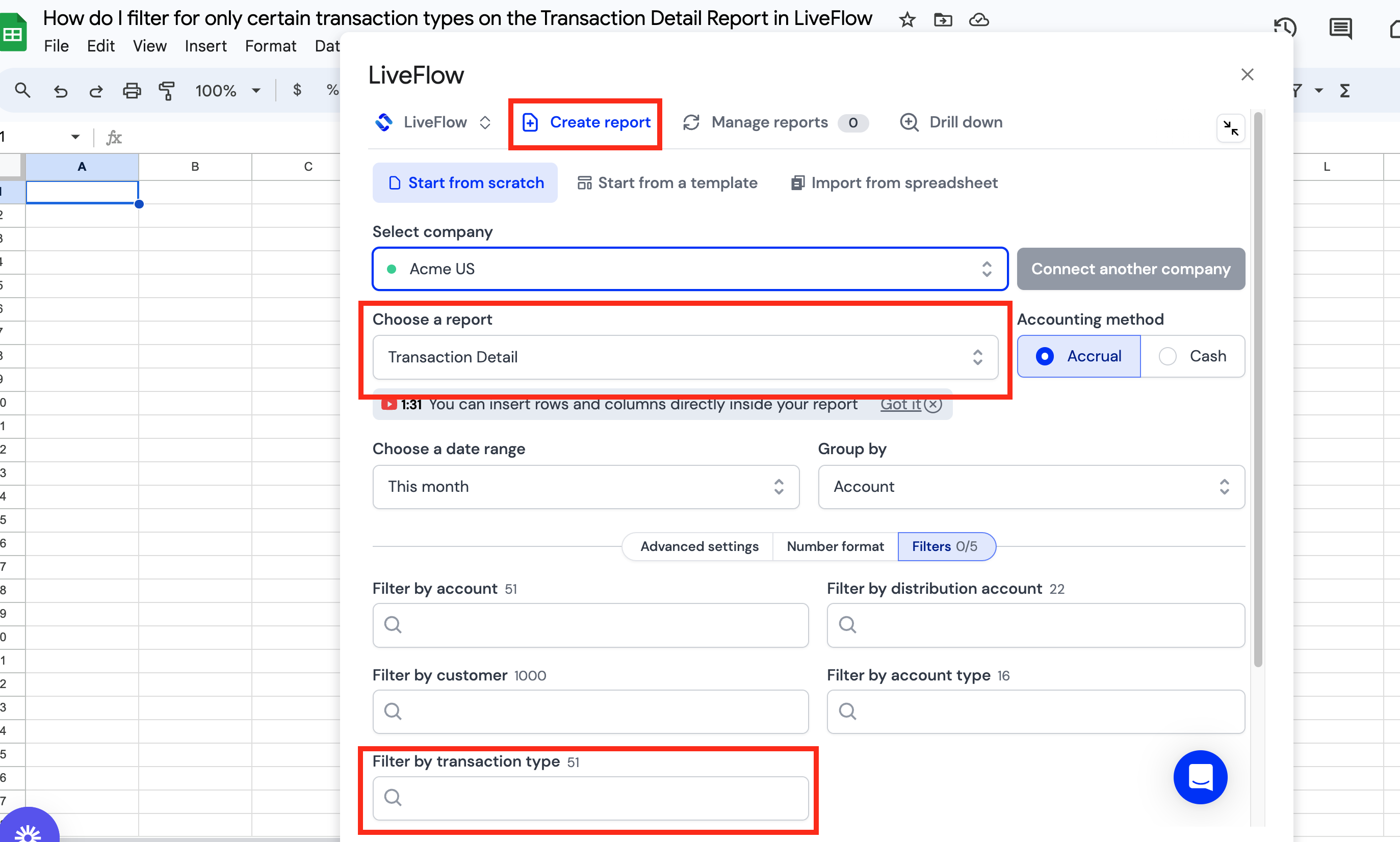
Task: Open the Edit menu
Action: (100, 46)
